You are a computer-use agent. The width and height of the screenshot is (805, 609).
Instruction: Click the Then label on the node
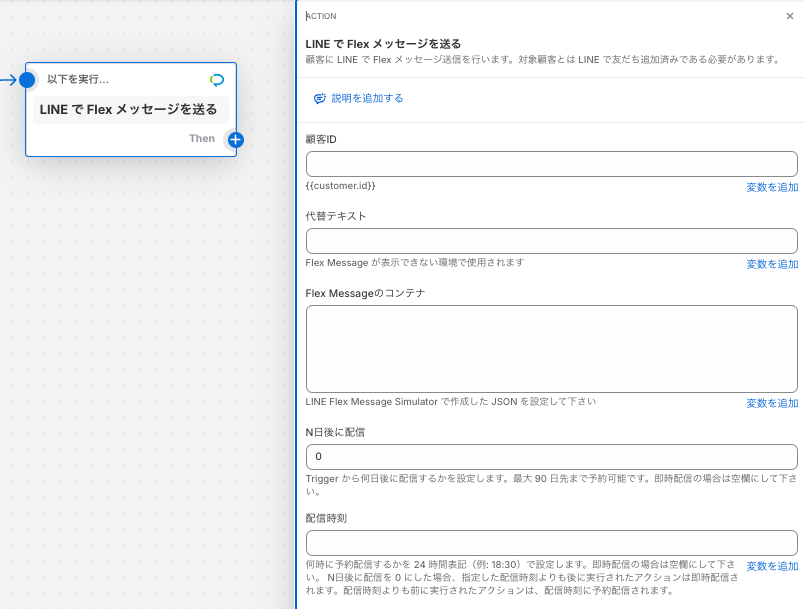(202, 139)
